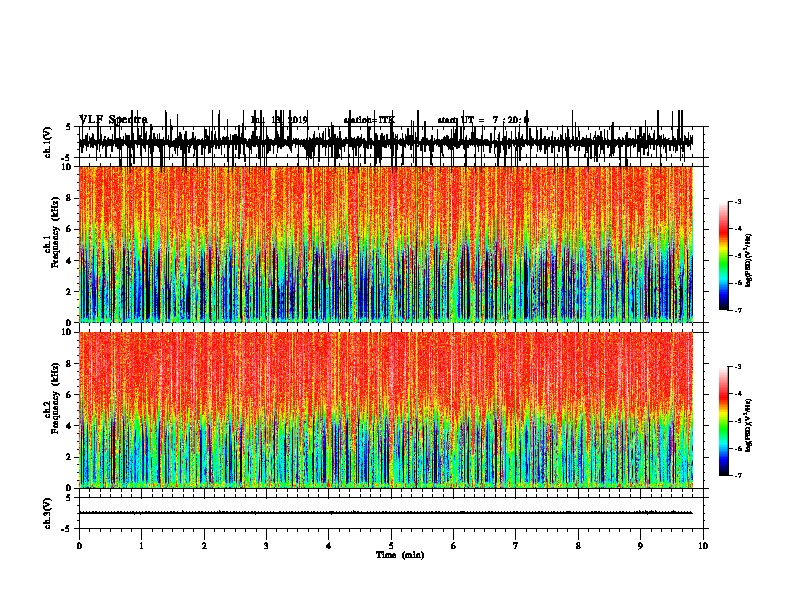
Task: Click the 'ch.1(V)' waveform axis label
Action: coord(48,142)
